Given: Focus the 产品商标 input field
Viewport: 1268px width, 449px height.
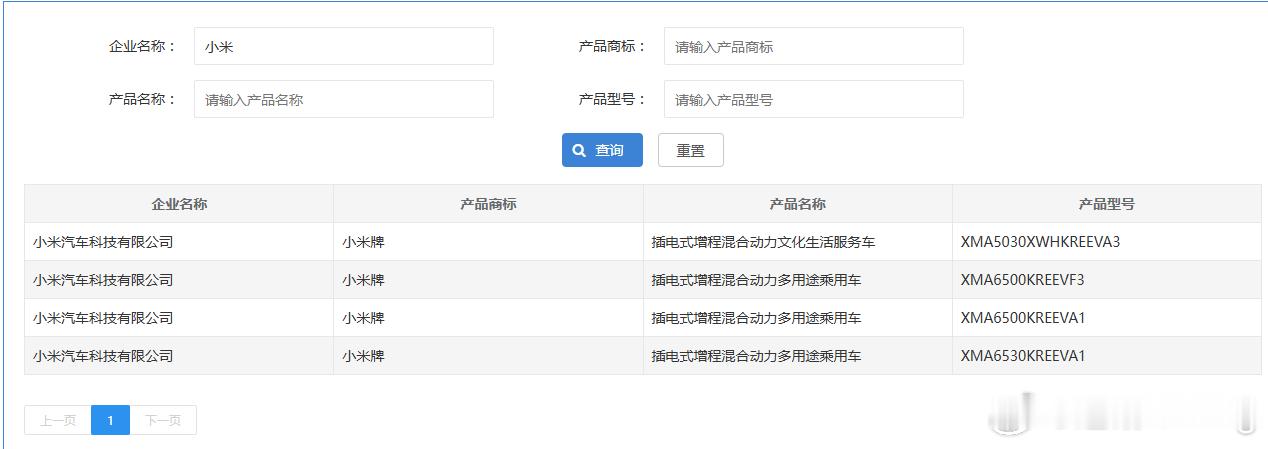Looking at the screenshot, I should 813,46.
